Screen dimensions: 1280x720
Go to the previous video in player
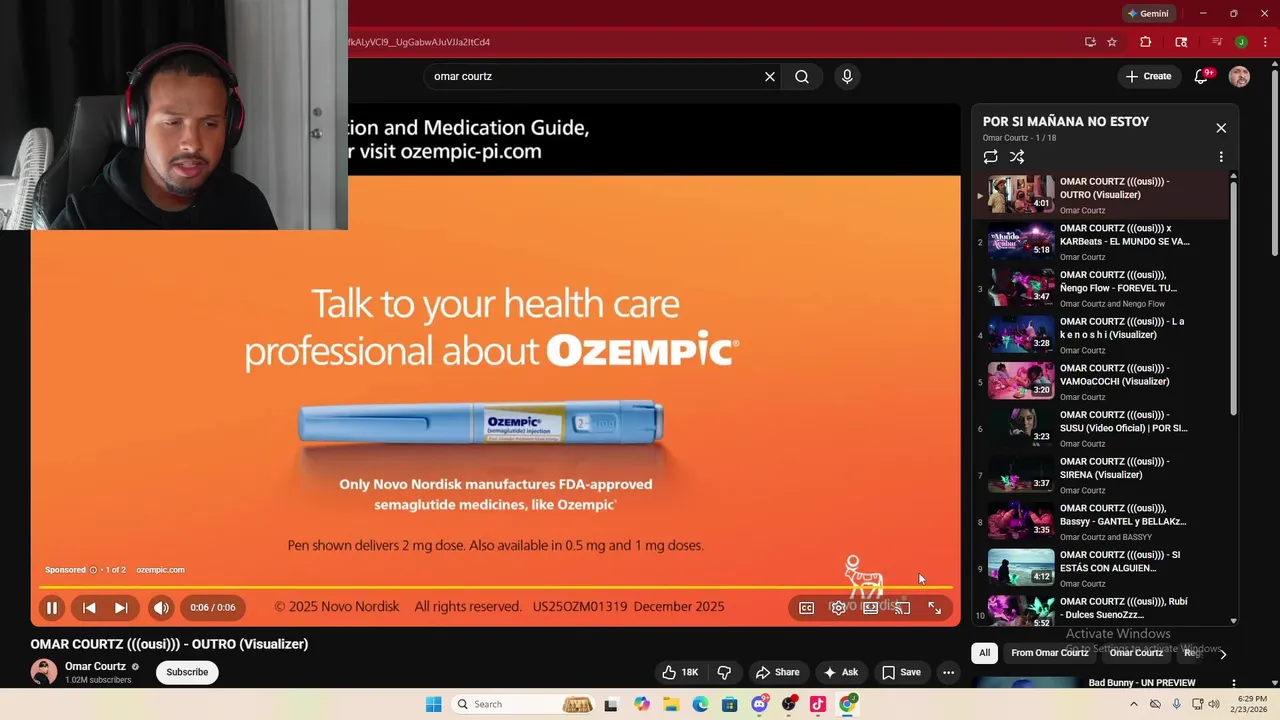[89, 607]
